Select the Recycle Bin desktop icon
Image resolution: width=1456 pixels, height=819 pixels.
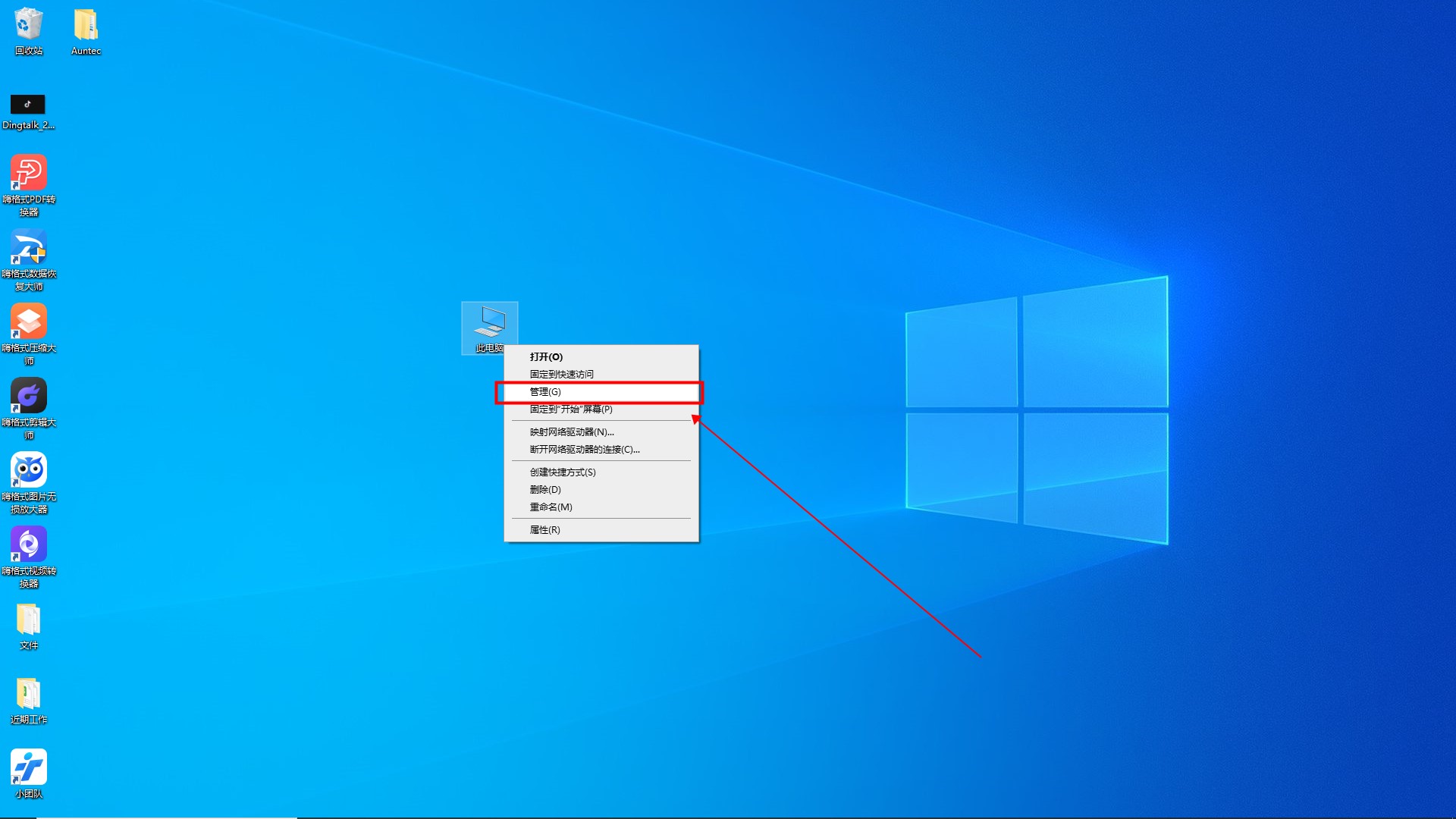29,31
